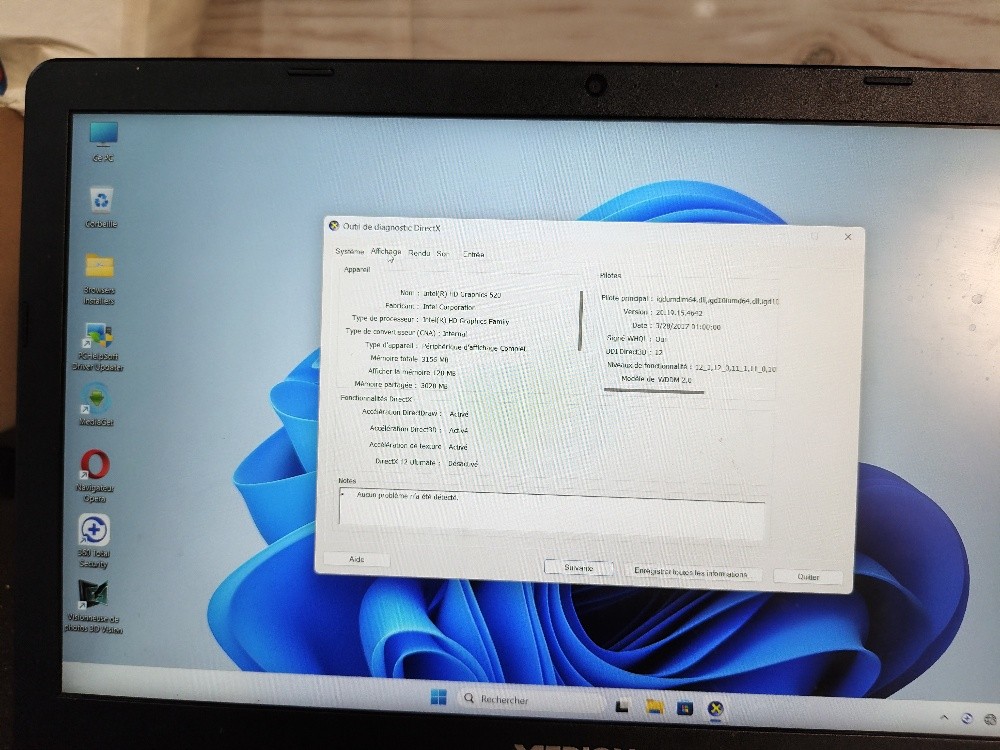The image size is (1000, 750).
Task: Click the DDI Direct3D 12 value
Action: pos(659,352)
